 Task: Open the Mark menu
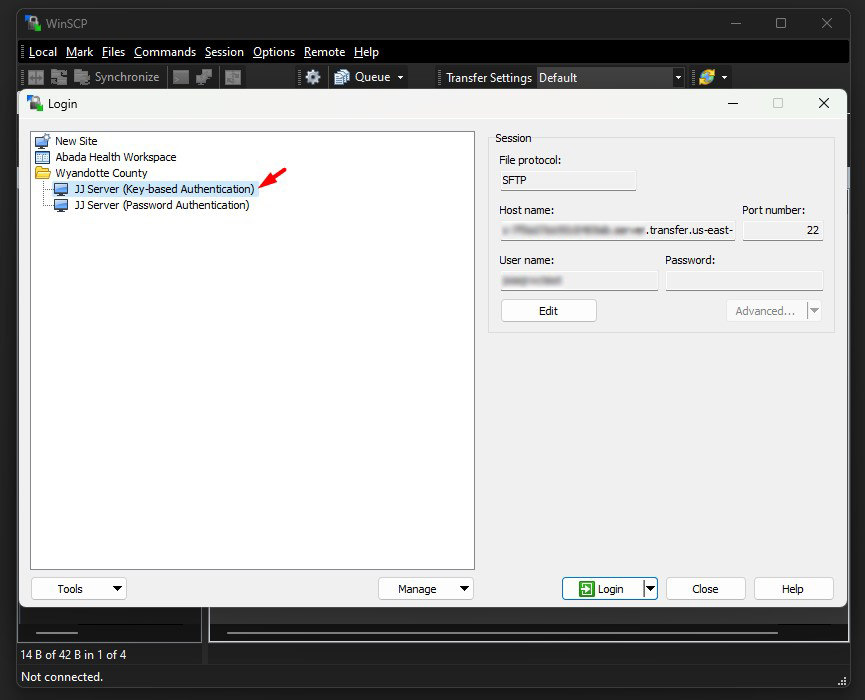(79, 52)
